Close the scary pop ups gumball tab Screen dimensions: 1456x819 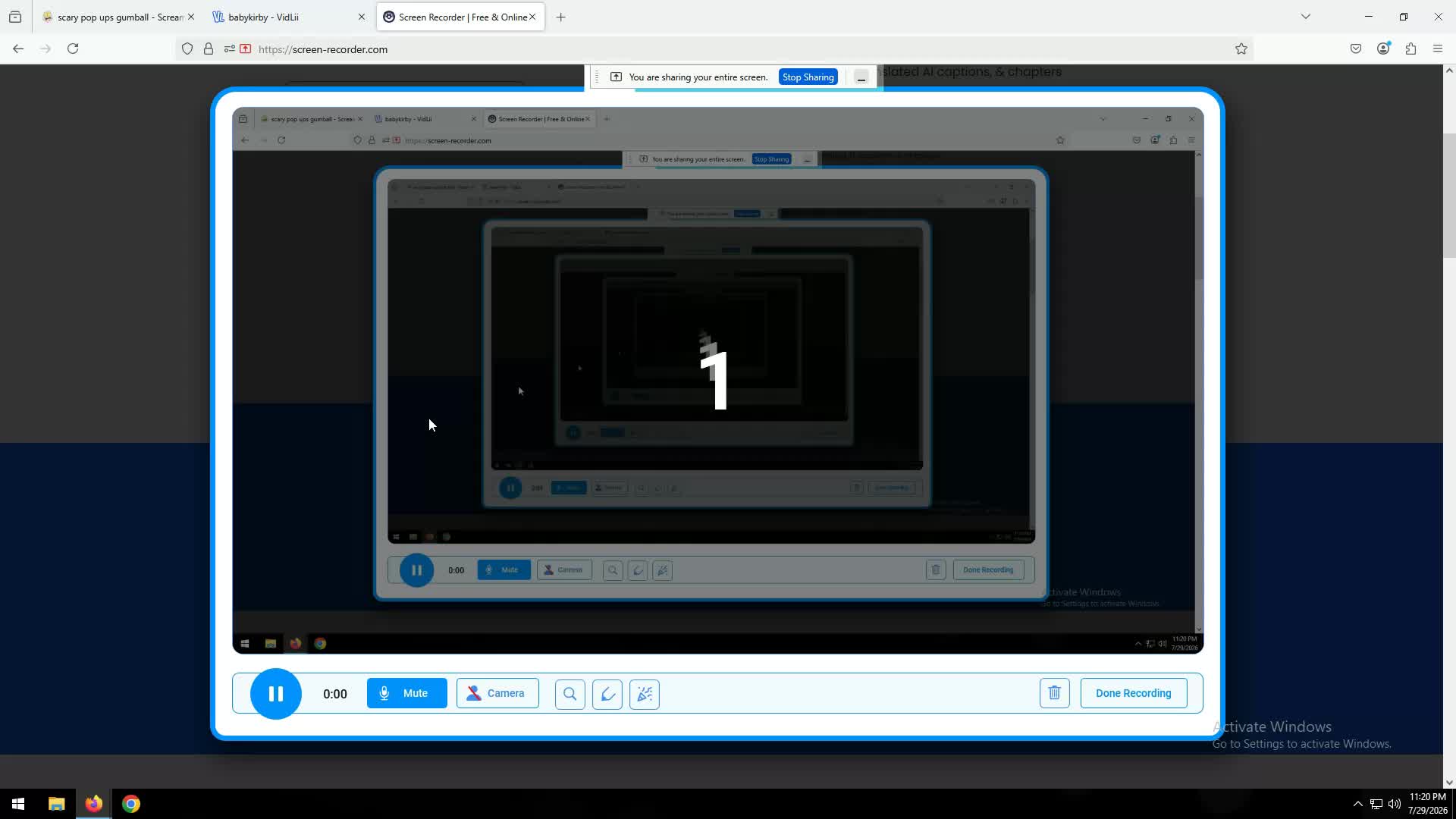191,17
